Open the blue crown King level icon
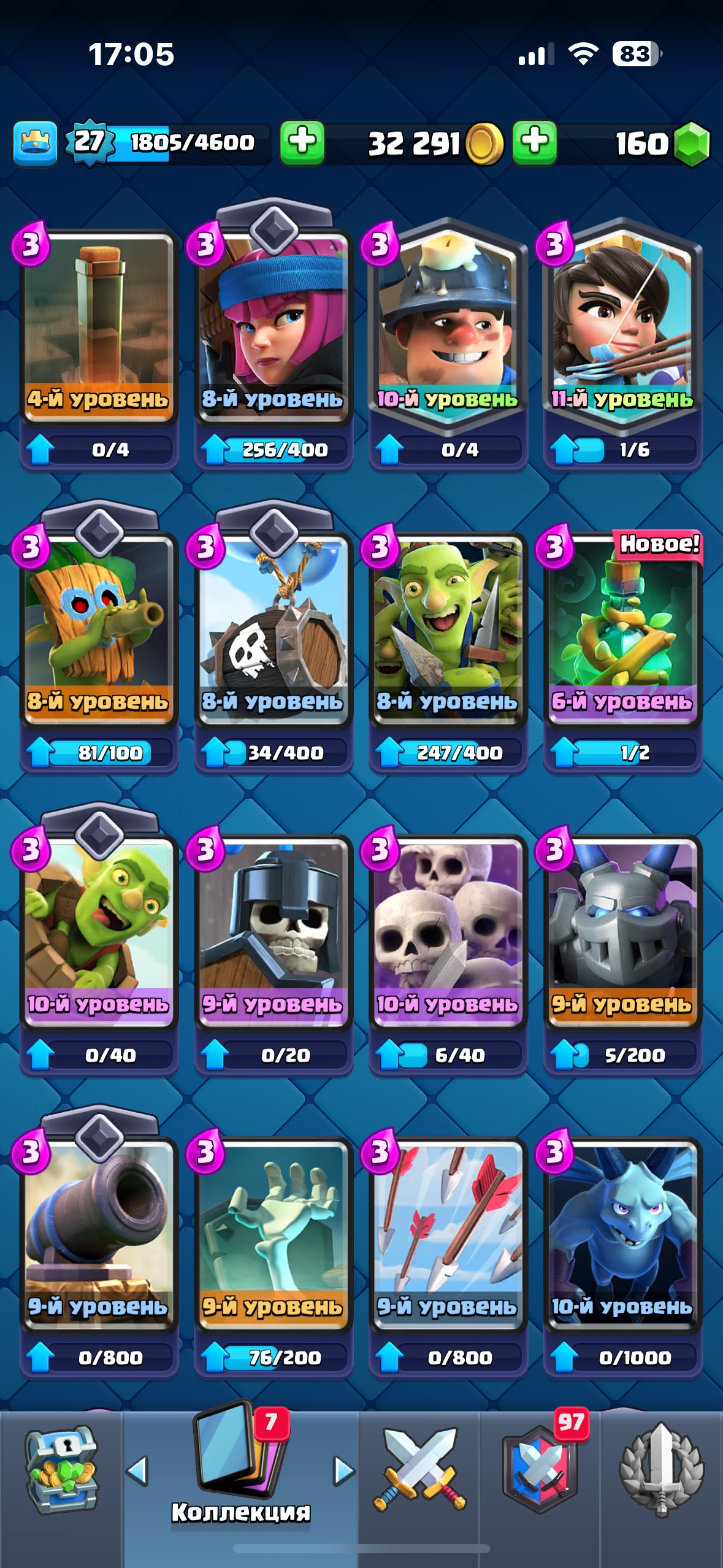 coord(35,144)
